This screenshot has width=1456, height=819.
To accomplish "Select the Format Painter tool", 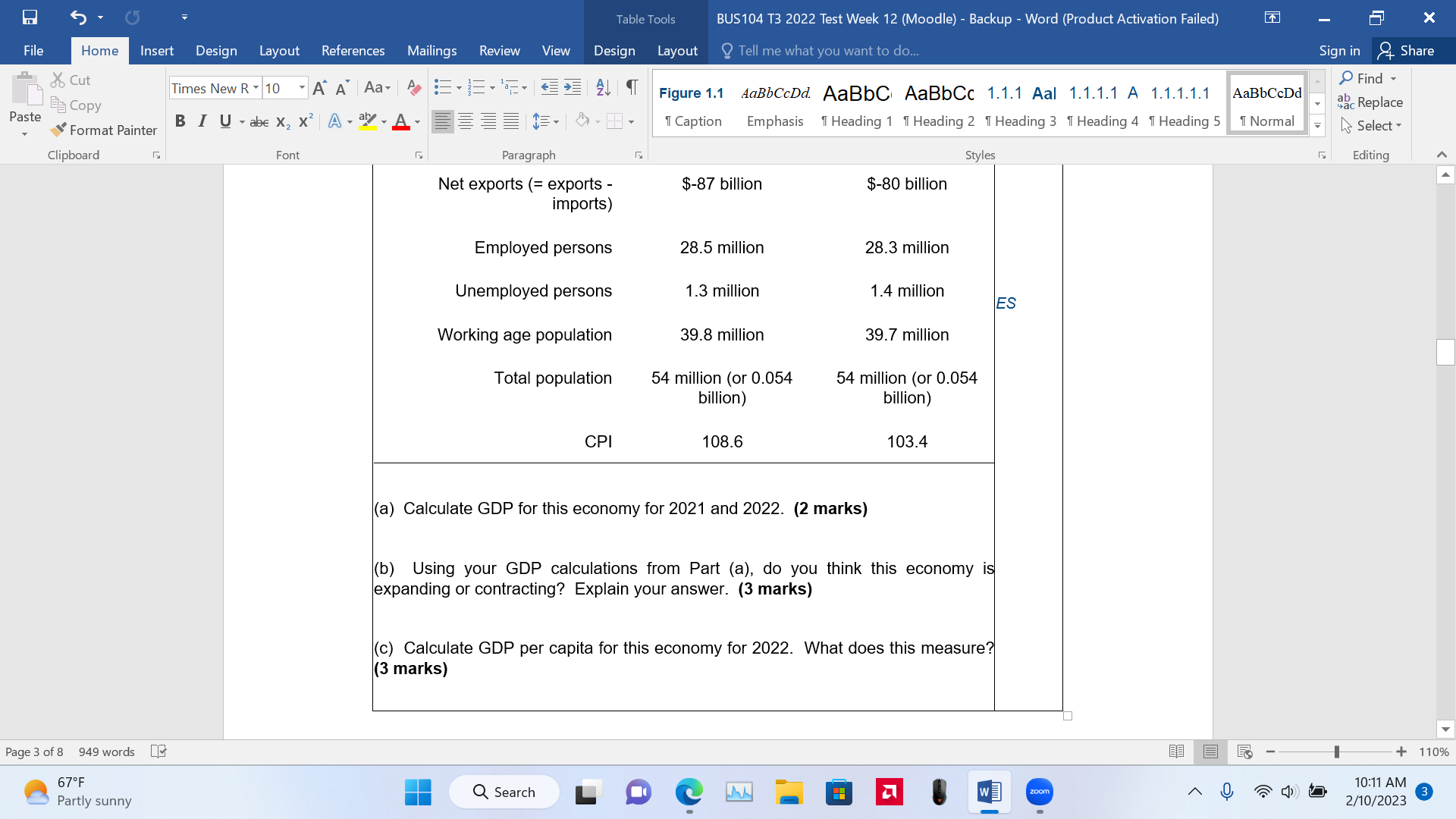I will tap(104, 130).
